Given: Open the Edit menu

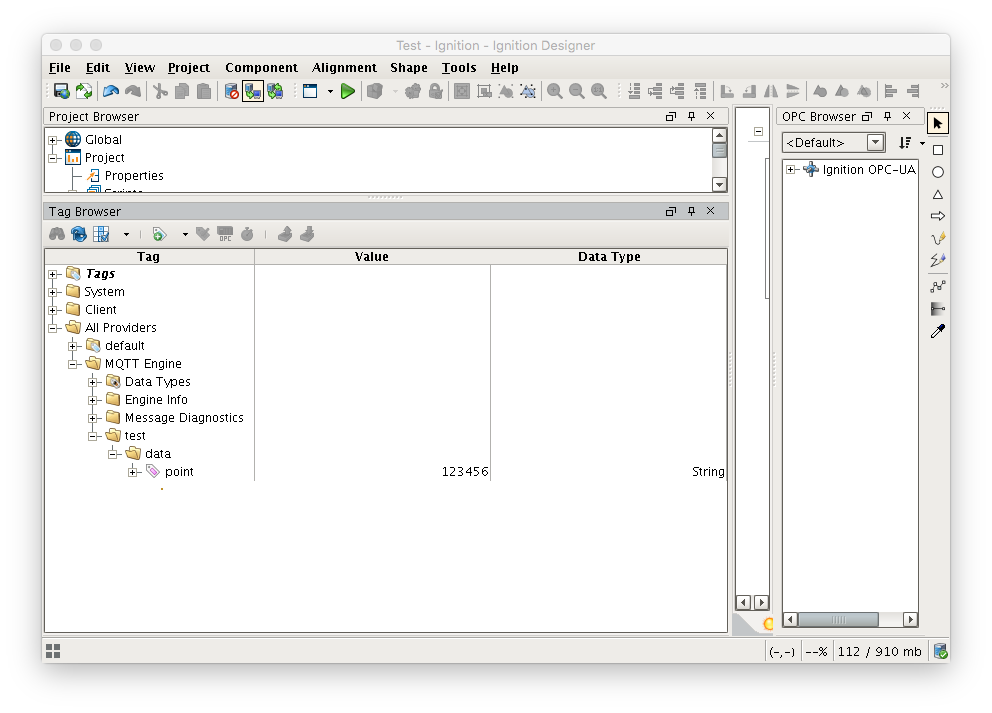Looking at the screenshot, I should [x=97, y=68].
